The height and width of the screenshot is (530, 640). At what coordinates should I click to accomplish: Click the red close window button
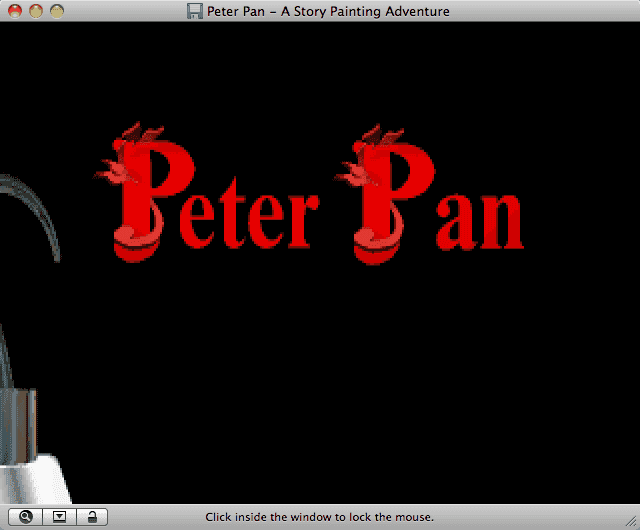click(15, 11)
